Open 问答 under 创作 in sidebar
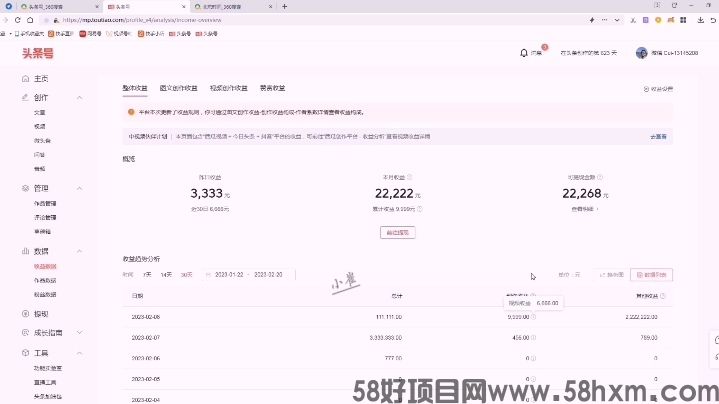 tap(40, 155)
